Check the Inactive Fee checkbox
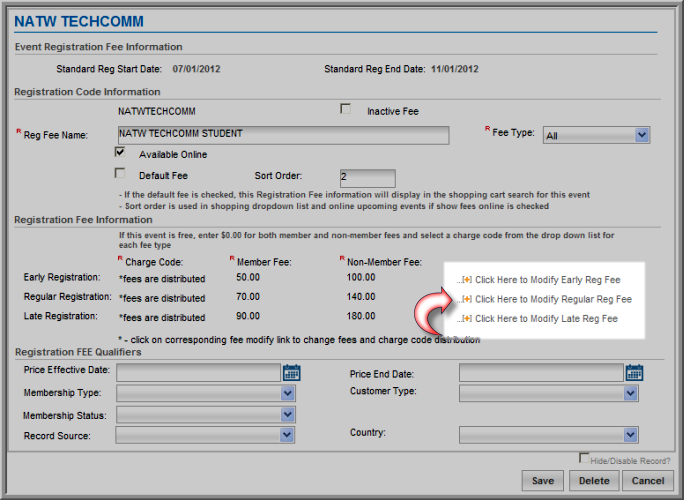The image size is (684, 500). pos(345,109)
